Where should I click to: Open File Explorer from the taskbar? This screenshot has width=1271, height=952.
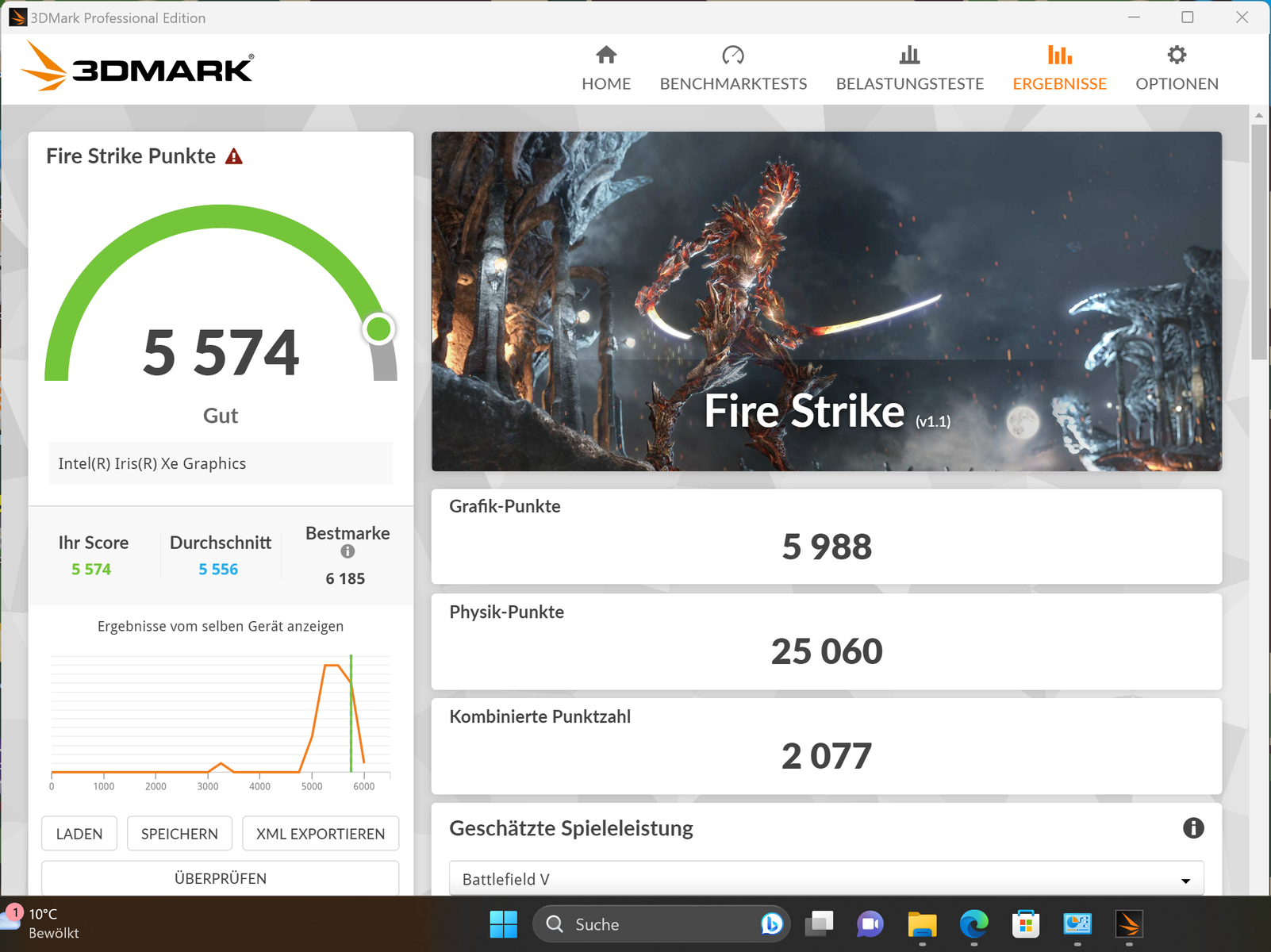click(x=922, y=924)
